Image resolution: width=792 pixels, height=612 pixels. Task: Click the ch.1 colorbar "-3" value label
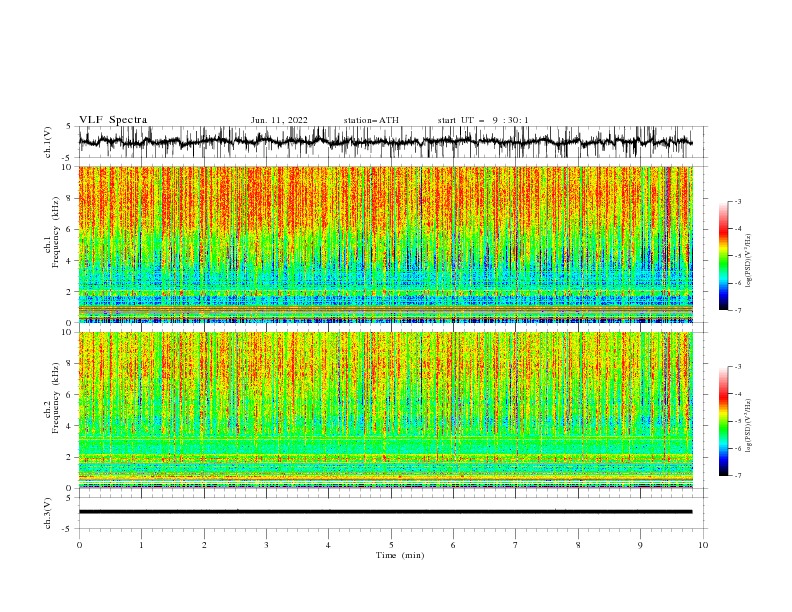tap(737, 201)
